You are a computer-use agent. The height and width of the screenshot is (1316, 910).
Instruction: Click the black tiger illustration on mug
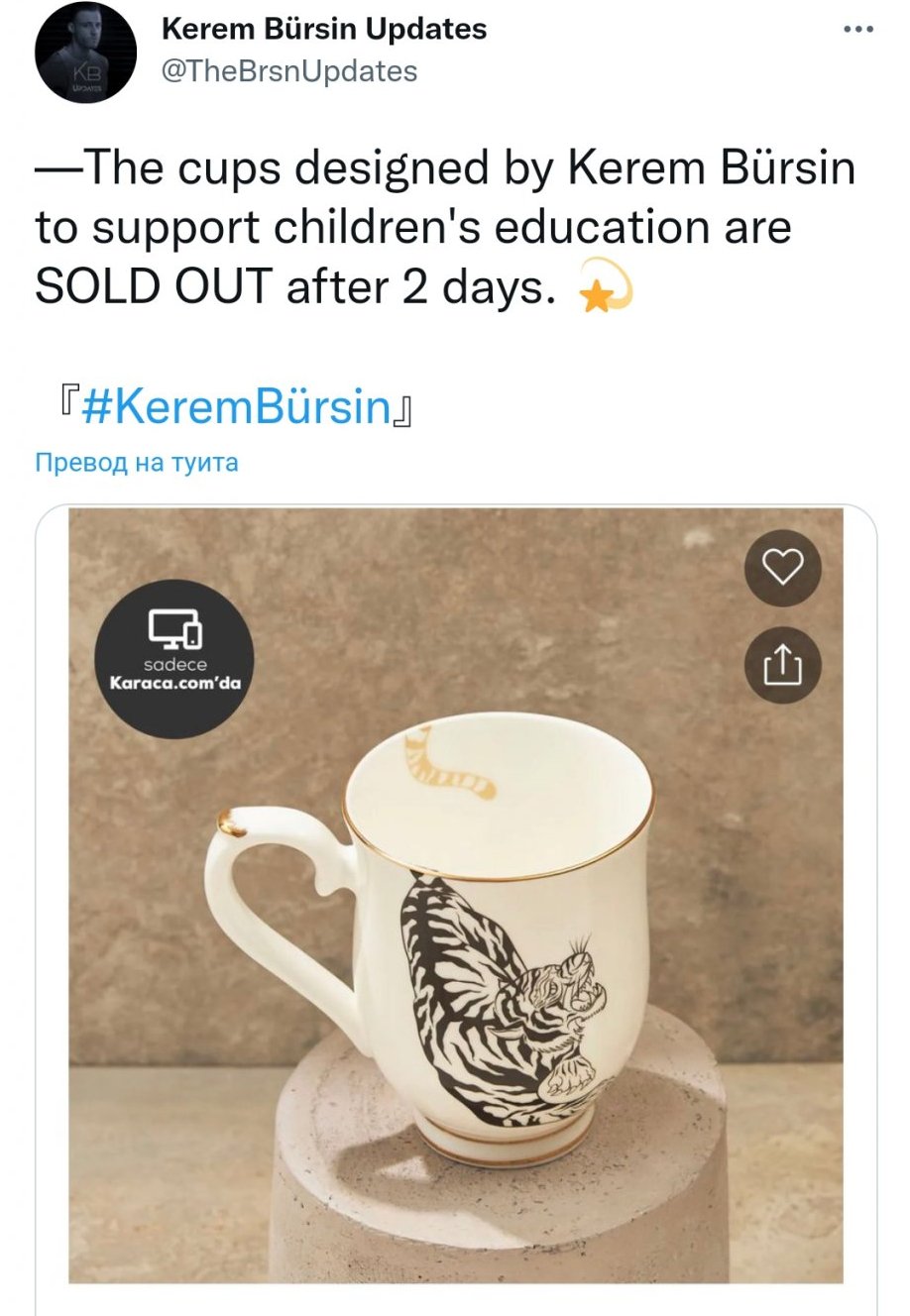pyautogui.click(x=496, y=1001)
